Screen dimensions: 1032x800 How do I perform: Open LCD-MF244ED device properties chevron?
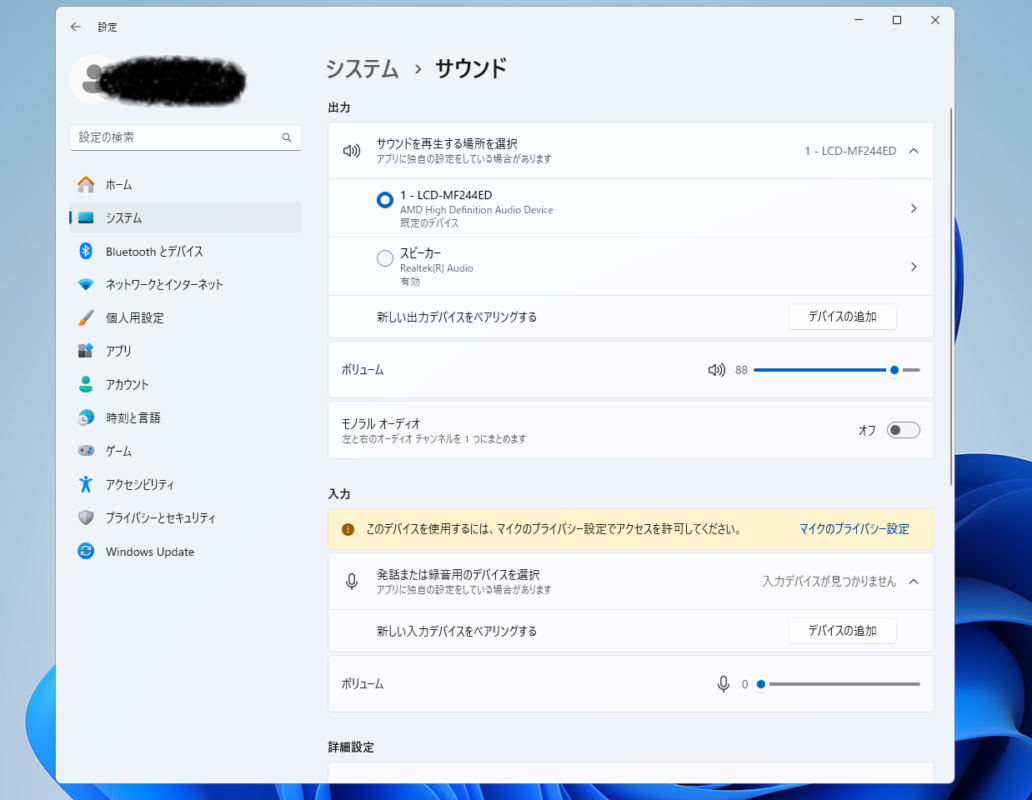click(914, 209)
